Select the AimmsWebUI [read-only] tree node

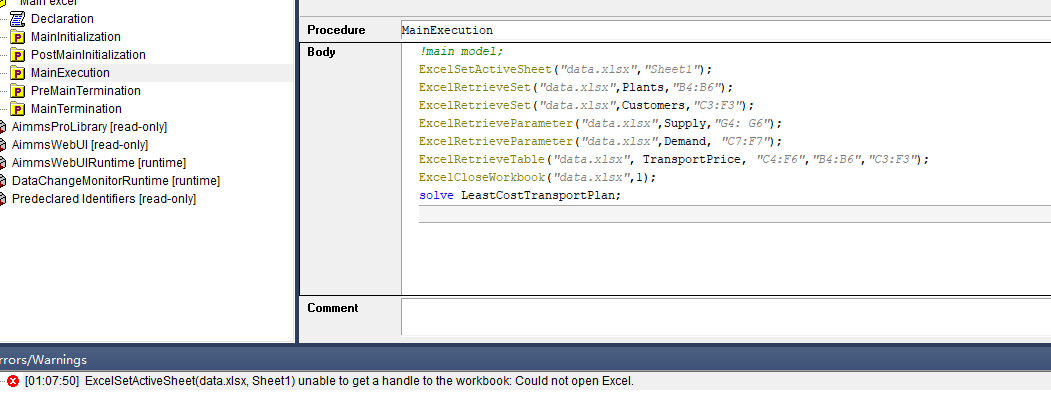click(80, 145)
